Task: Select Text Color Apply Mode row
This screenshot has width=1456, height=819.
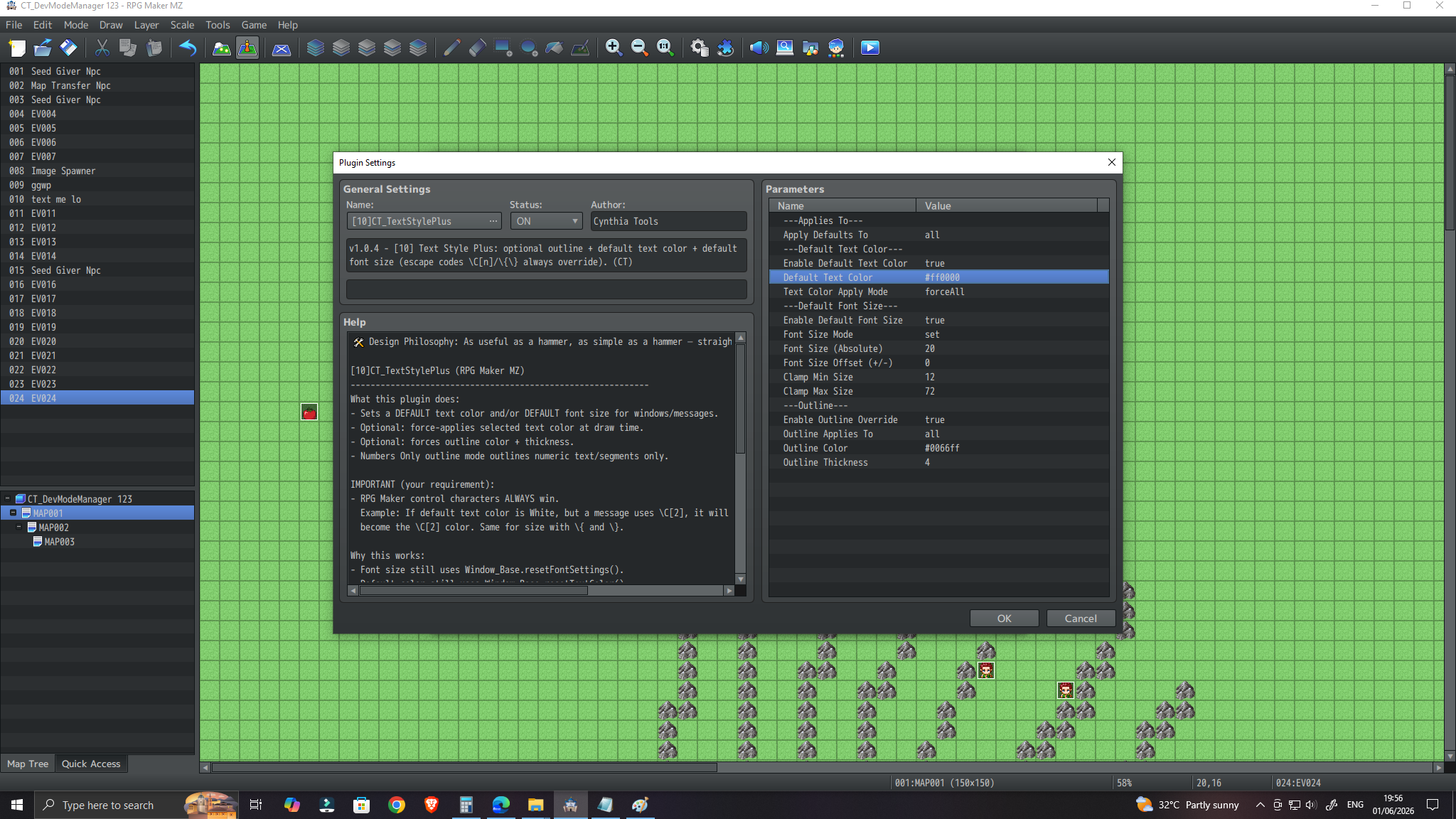Action: (938, 291)
